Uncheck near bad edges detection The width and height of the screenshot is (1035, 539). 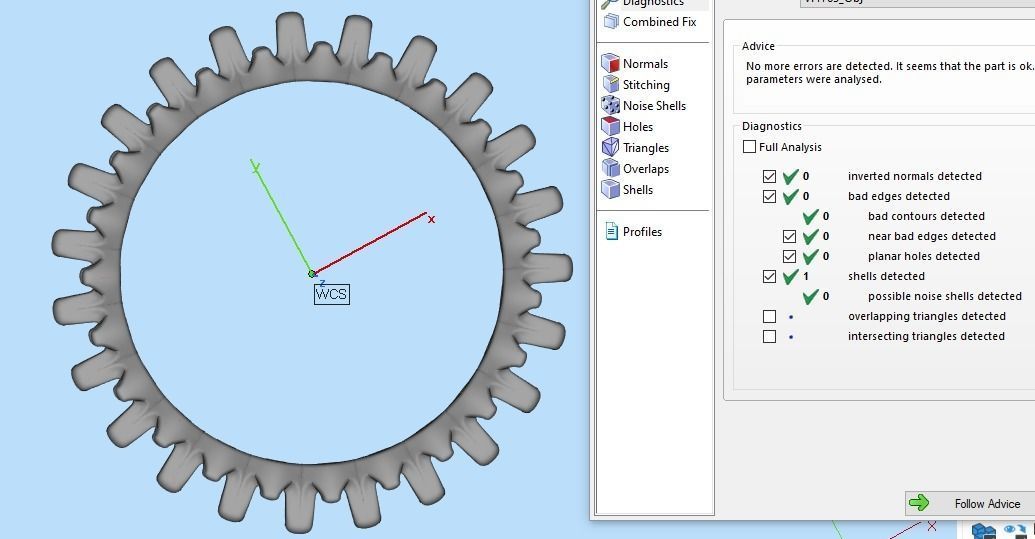coord(789,236)
